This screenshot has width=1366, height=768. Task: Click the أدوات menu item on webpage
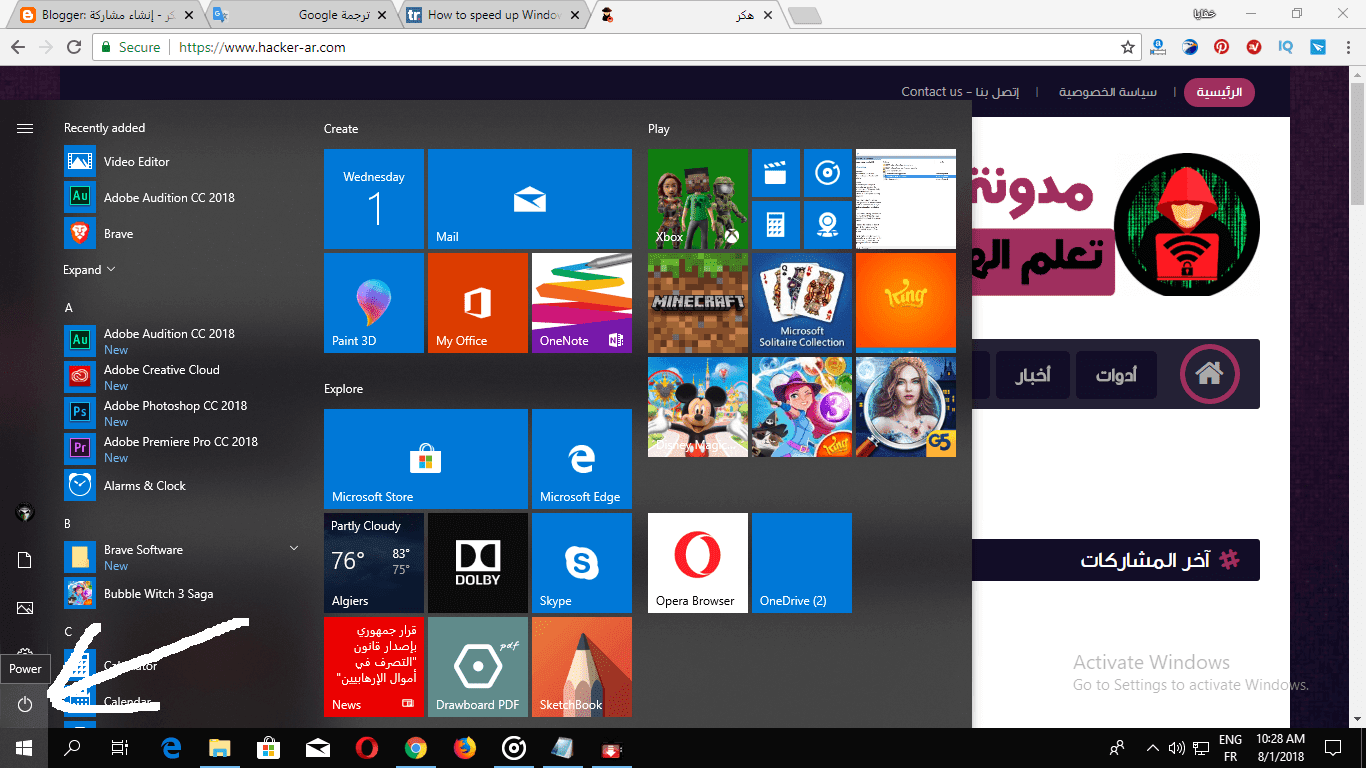click(x=1116, y=376)
